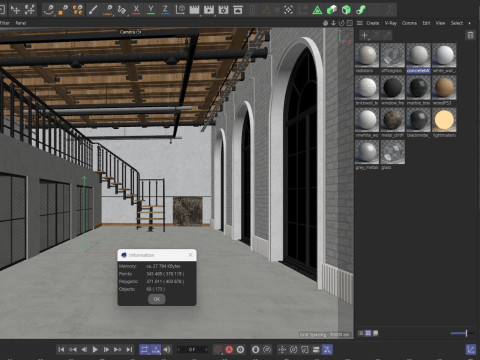Open the V-Ray menu in material manager
This screenshot has height=360, width=480.
(391, 23)
